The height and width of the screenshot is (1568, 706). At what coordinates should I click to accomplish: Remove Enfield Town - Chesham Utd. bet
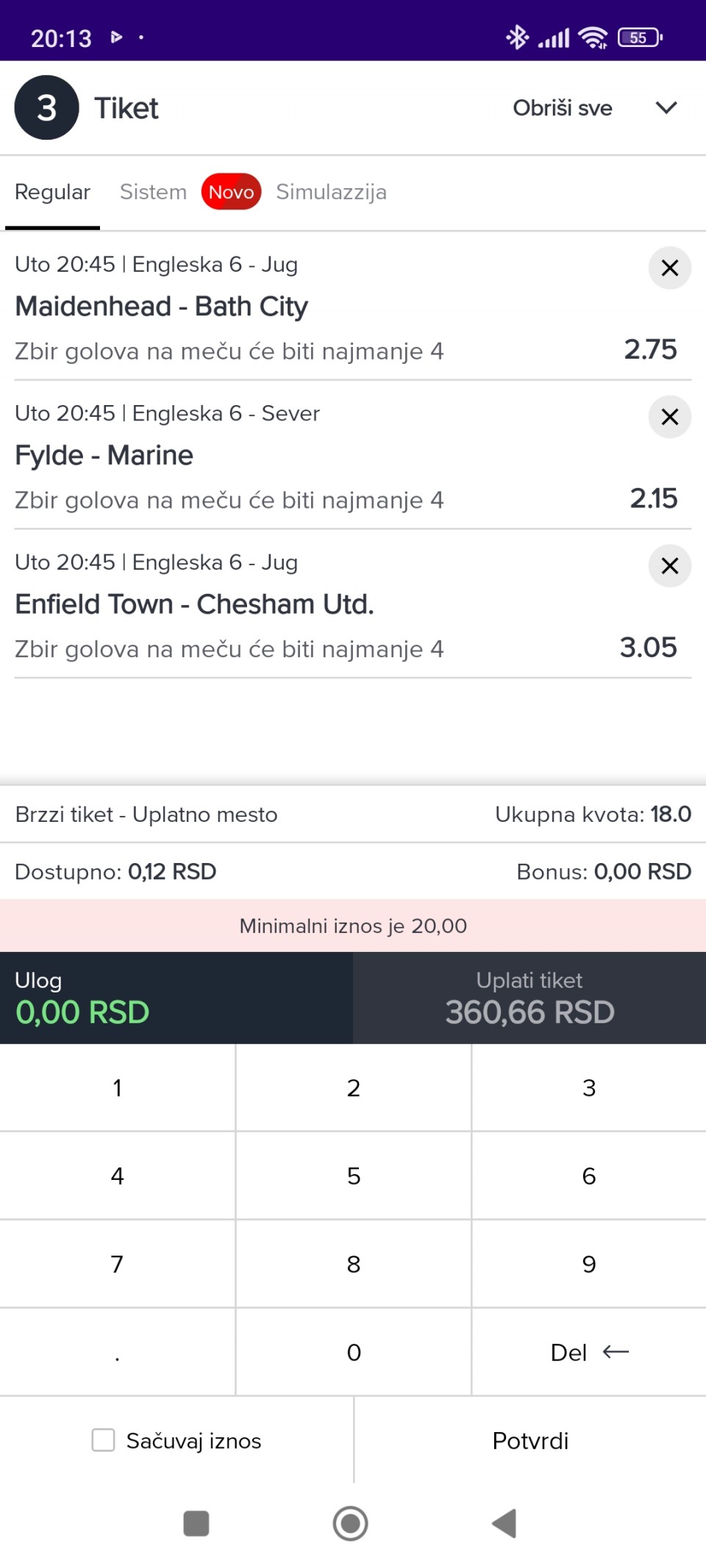tap(669, 566)
